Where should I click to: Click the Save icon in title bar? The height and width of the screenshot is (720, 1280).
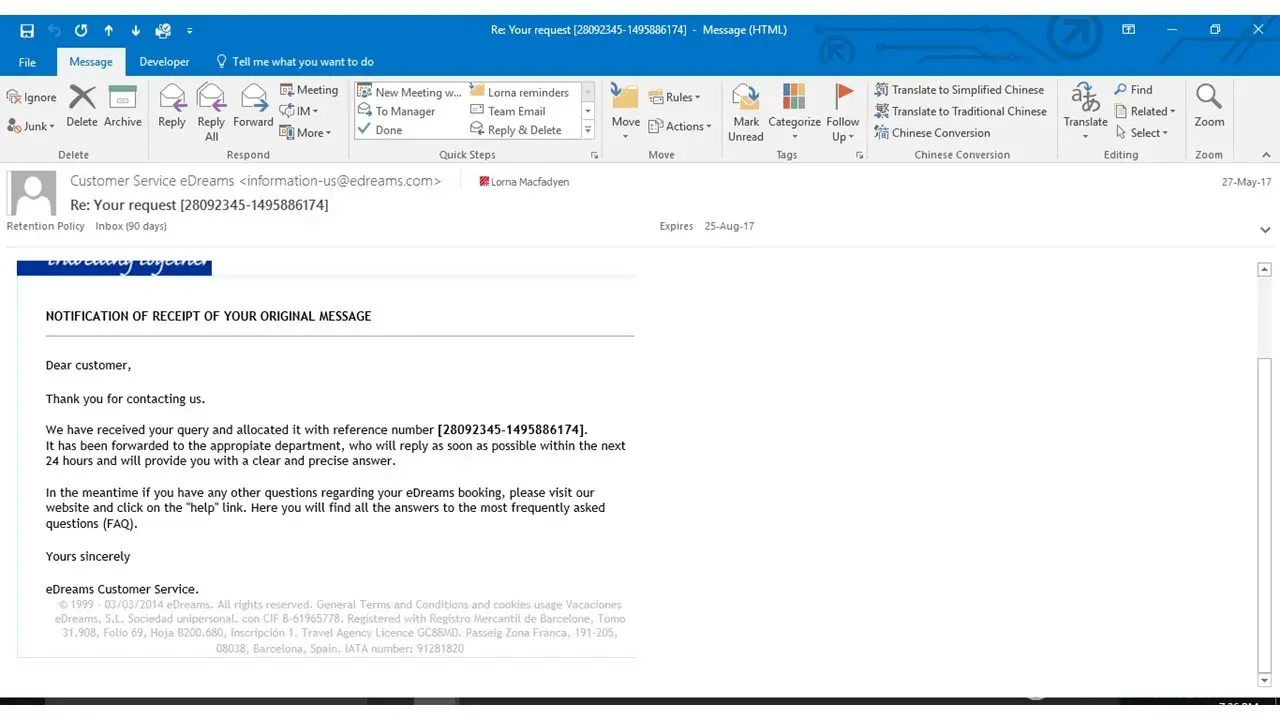[27, 30]
